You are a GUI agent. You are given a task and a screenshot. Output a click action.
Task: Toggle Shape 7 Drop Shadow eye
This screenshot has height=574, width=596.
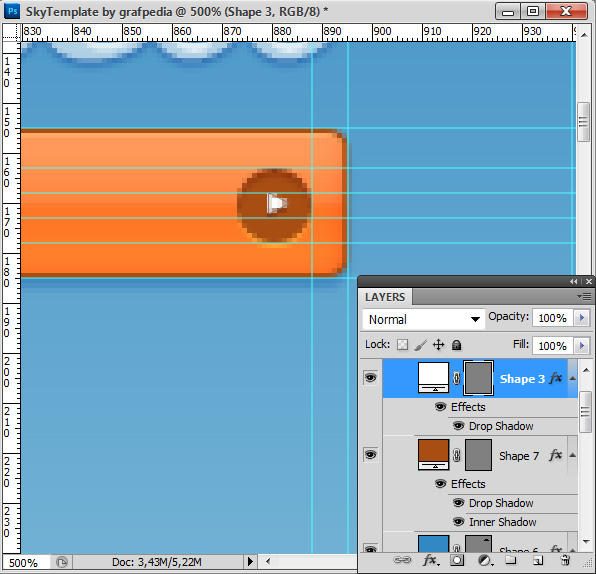[458, 503]
